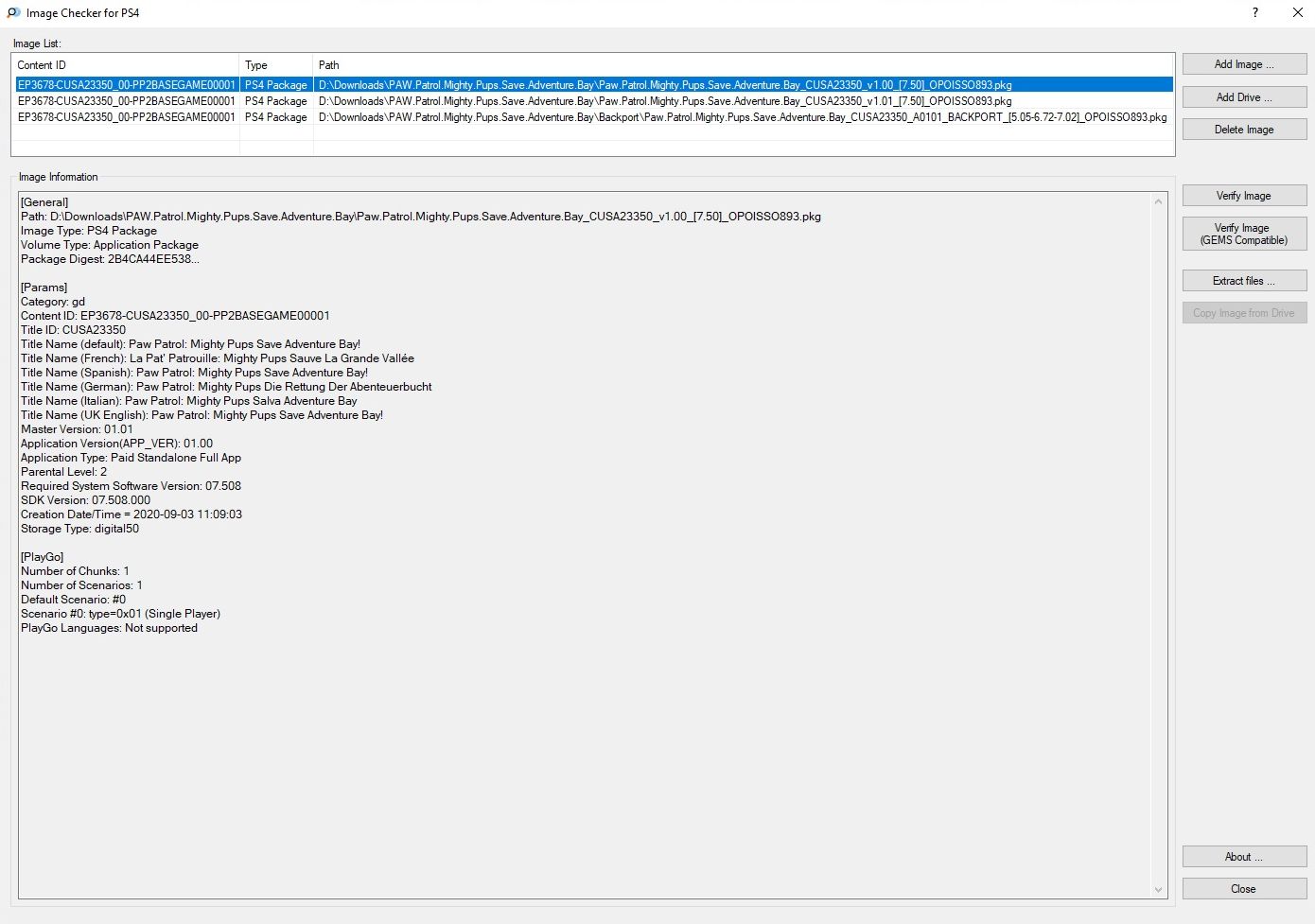Click the Parental Level: 2 line

click(x=63, y=472)
